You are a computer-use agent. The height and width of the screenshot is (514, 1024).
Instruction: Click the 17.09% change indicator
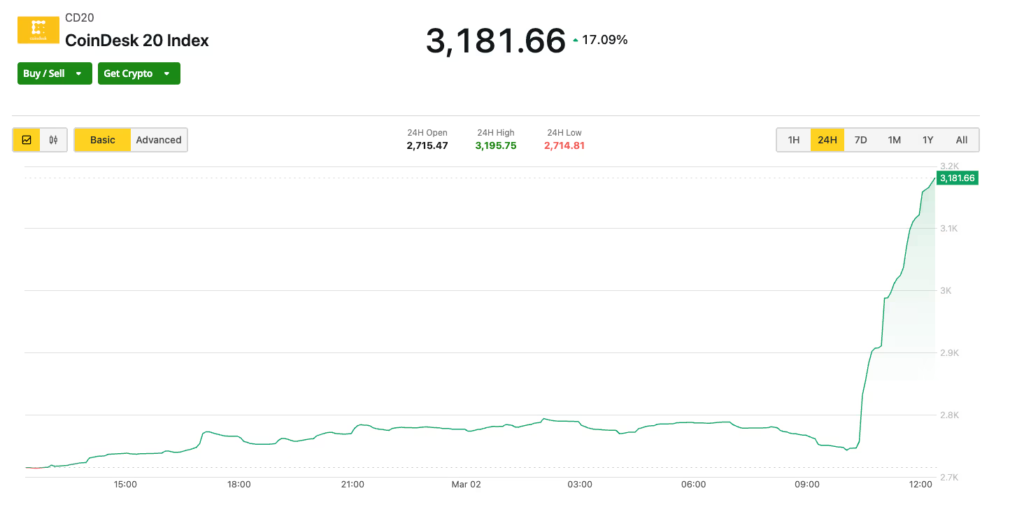point(604,41)
